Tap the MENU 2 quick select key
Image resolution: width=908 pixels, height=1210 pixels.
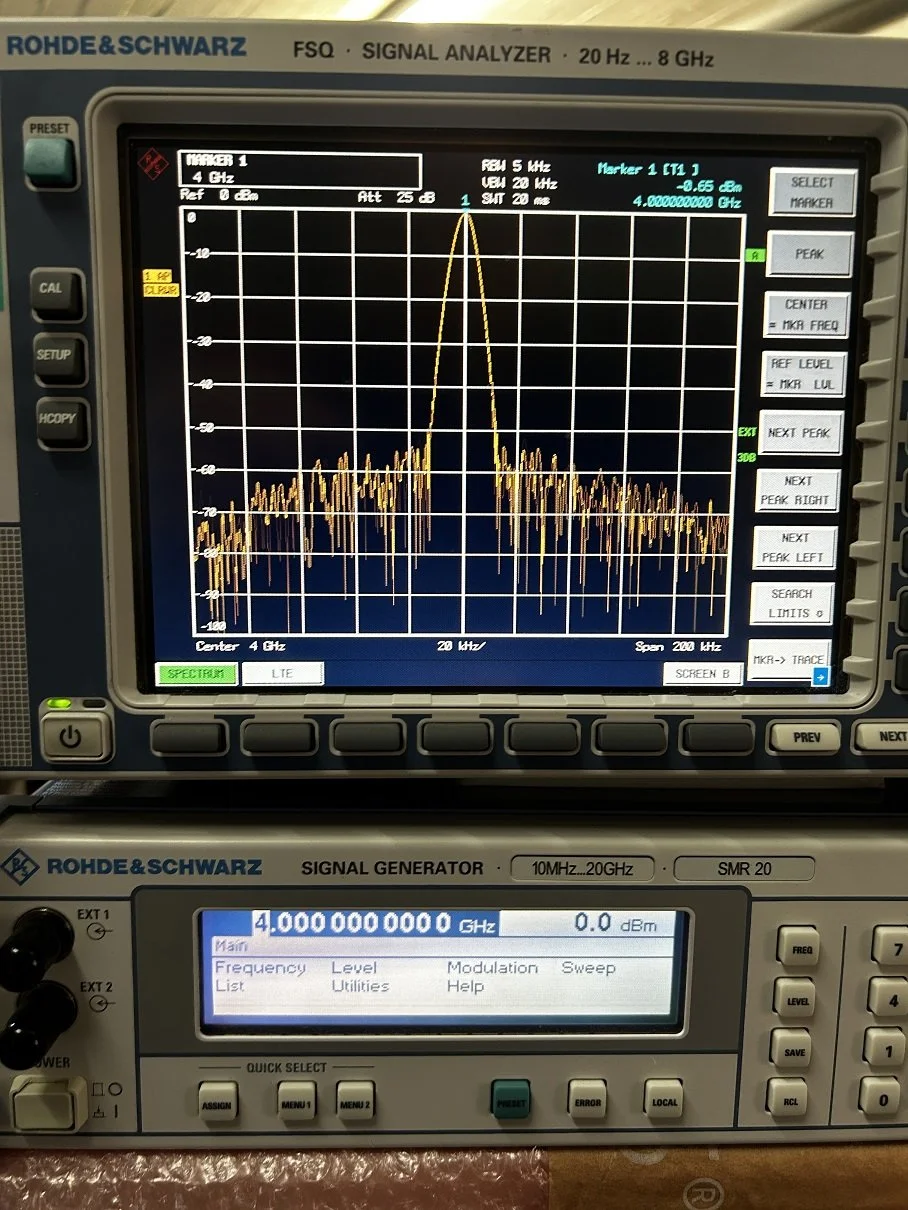tap(354, 1102)
